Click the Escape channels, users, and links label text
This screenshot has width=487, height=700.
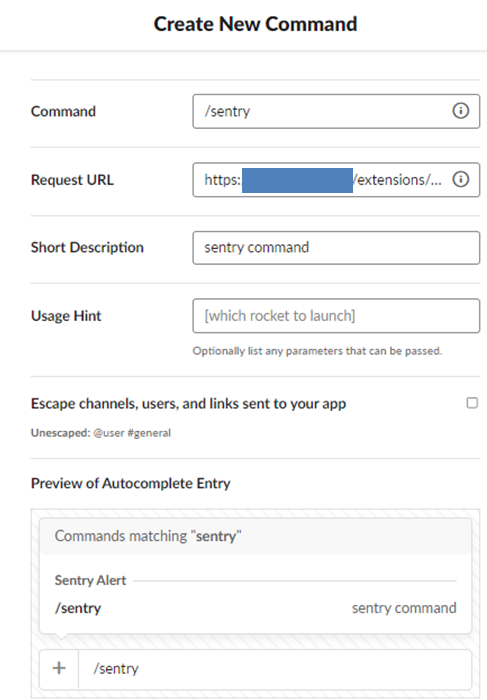[188, 404]
